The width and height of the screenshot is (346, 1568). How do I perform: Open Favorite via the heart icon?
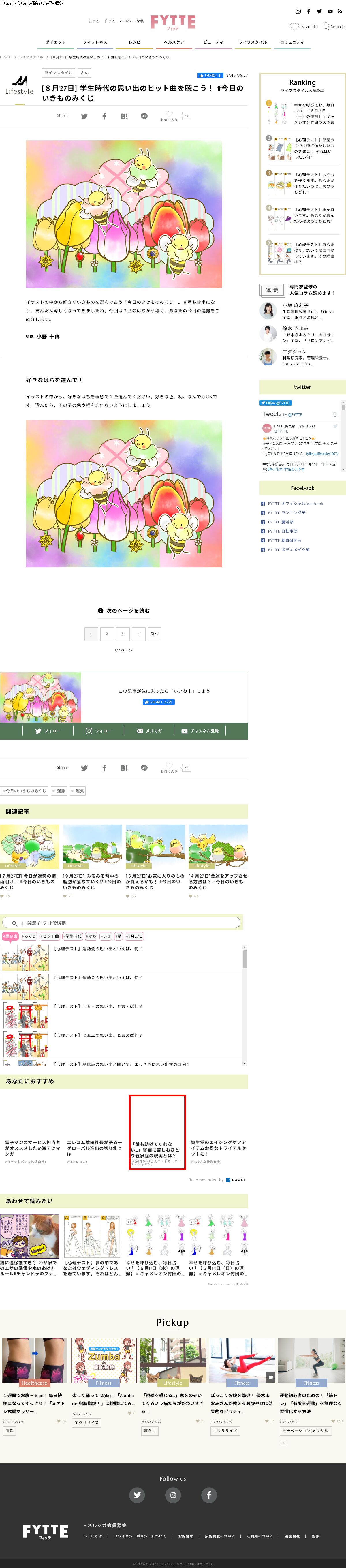point(294,27)
